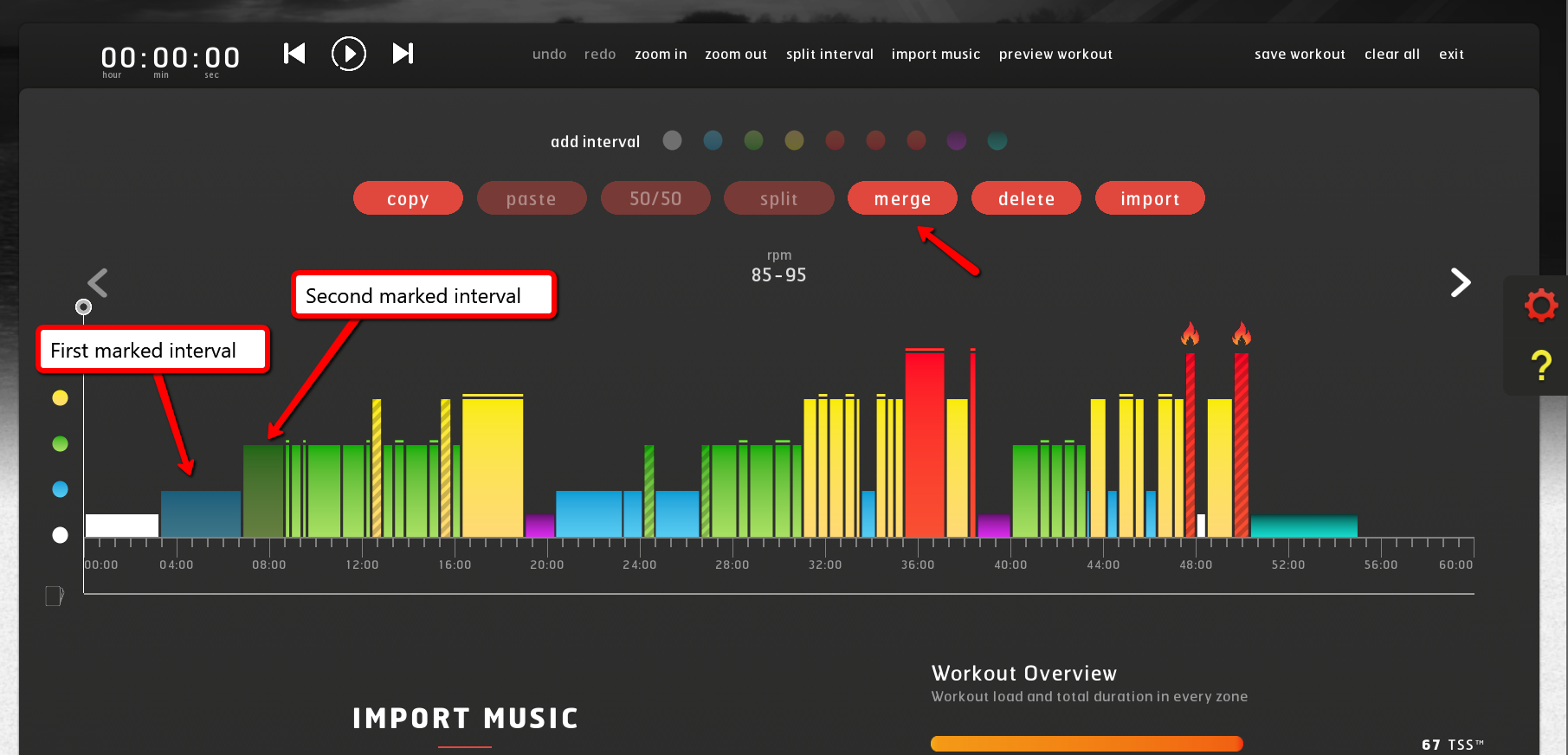This screenshot has width=1568, height=755.
Task: Select the yellow zone dot on left axis
Action: pos(60,398)
